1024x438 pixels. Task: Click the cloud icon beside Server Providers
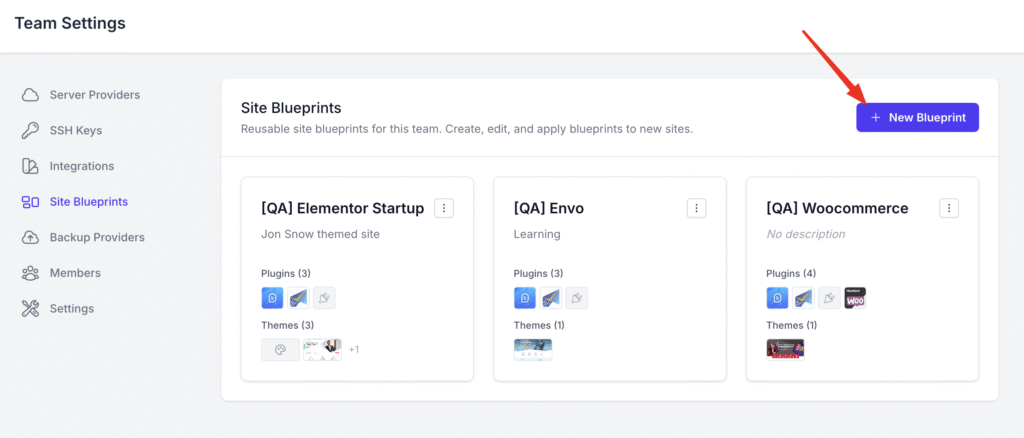click(30, 95)
